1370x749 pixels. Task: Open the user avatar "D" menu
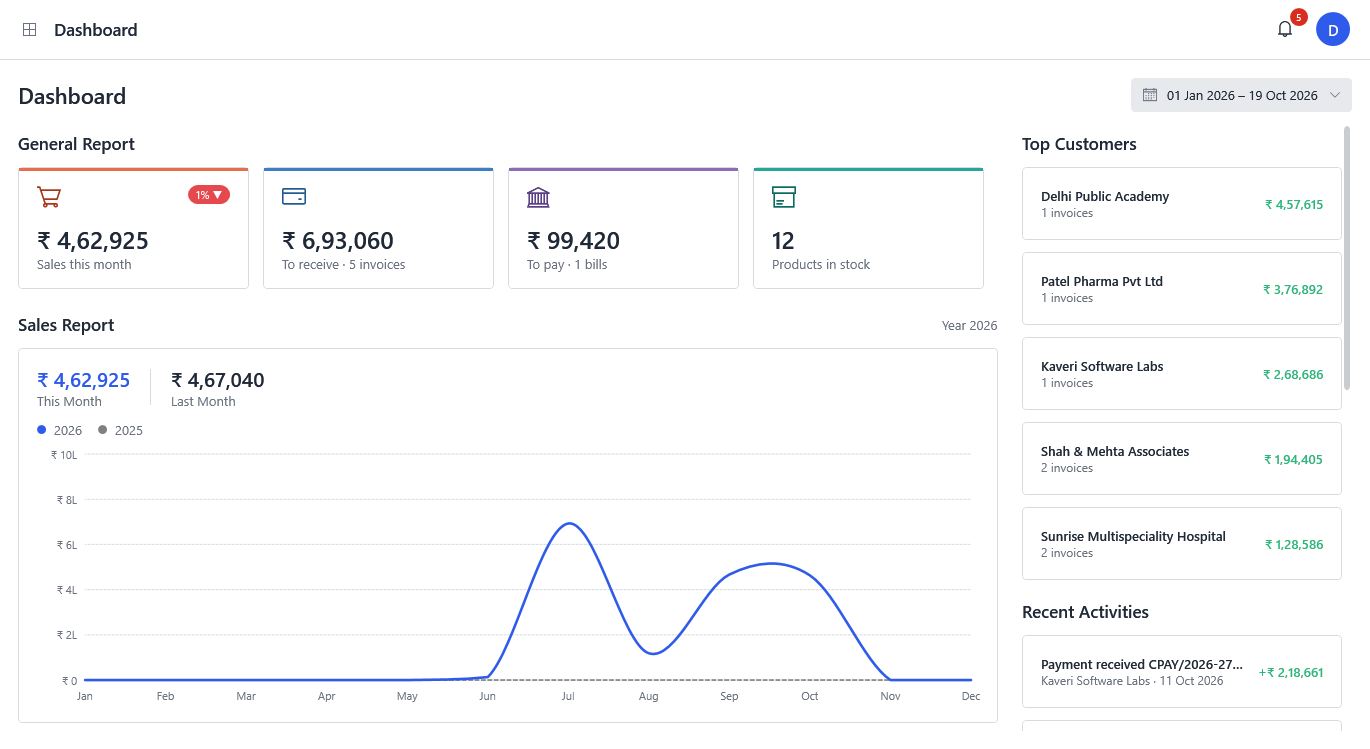pos(1333,30)
